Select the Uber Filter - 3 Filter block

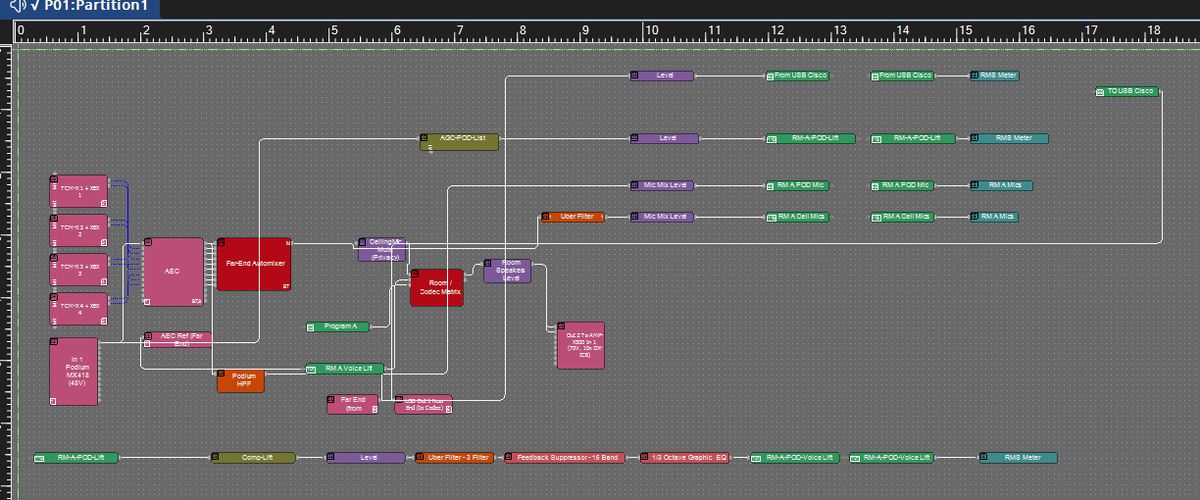(x=455, y=458)
